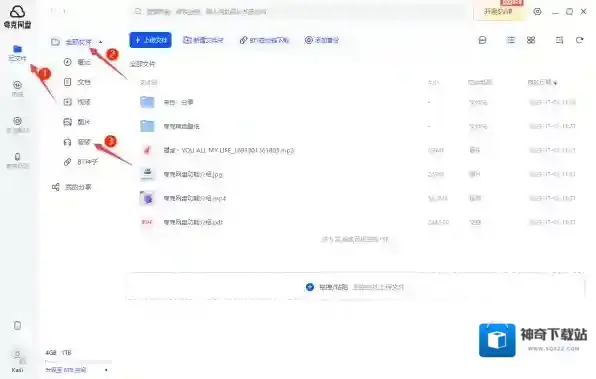Open the recent files entry with the clock icon
The width and height of the screenshot is (596, 379).
[x=77, y=62]
